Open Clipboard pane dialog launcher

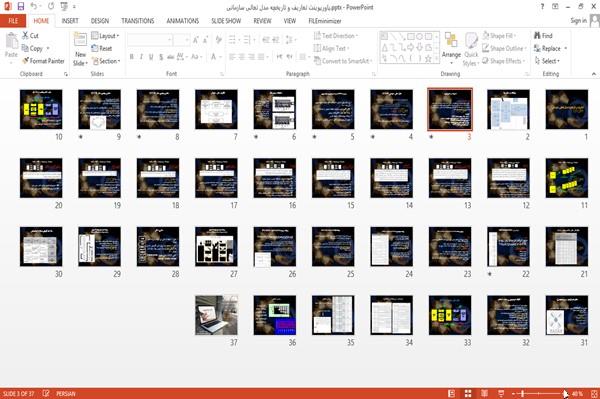66,74
